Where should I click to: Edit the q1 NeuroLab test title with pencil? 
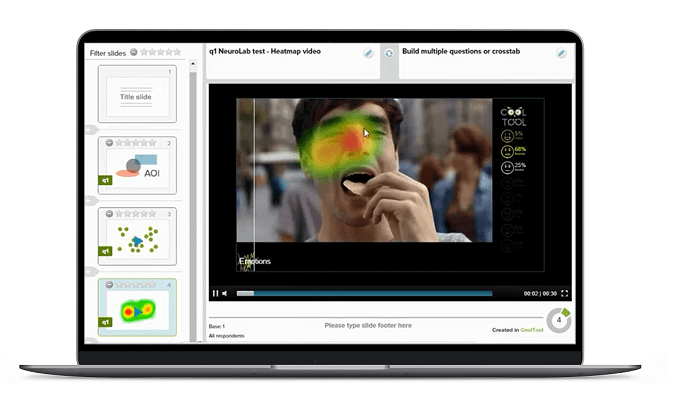click(x=368, y=53)
